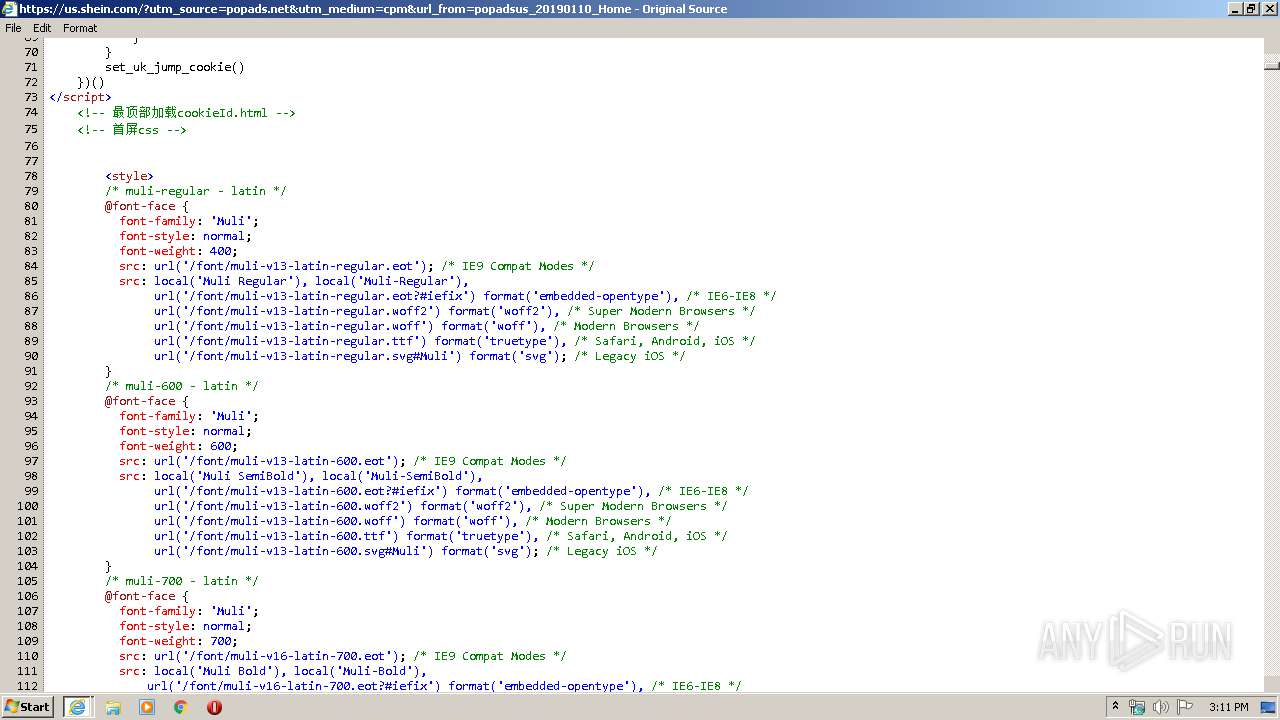
Task: Open the Format menu
Action: 80,28
